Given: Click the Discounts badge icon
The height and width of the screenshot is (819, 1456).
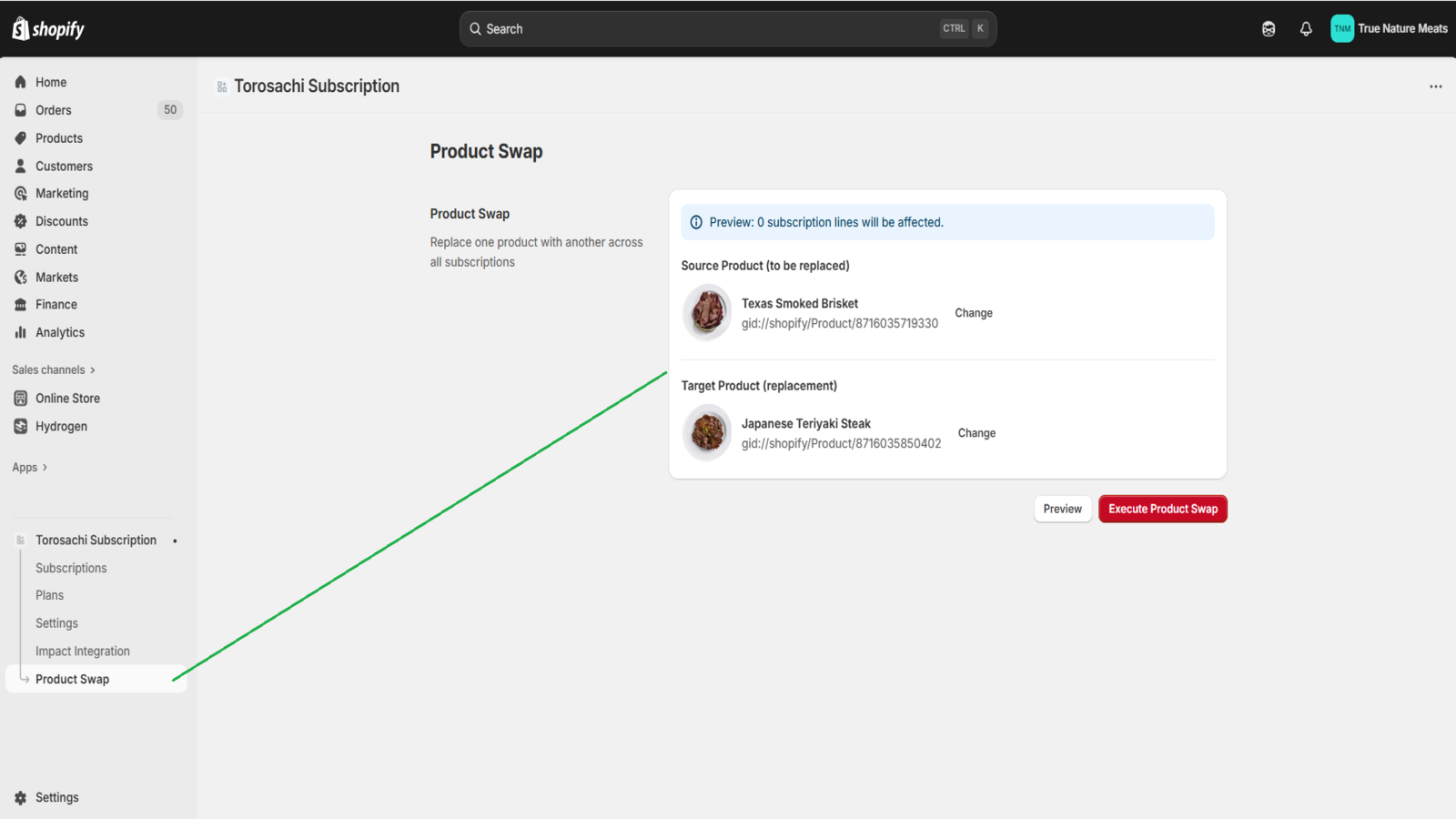Looking at the screenshot, I should coord(20,221).
